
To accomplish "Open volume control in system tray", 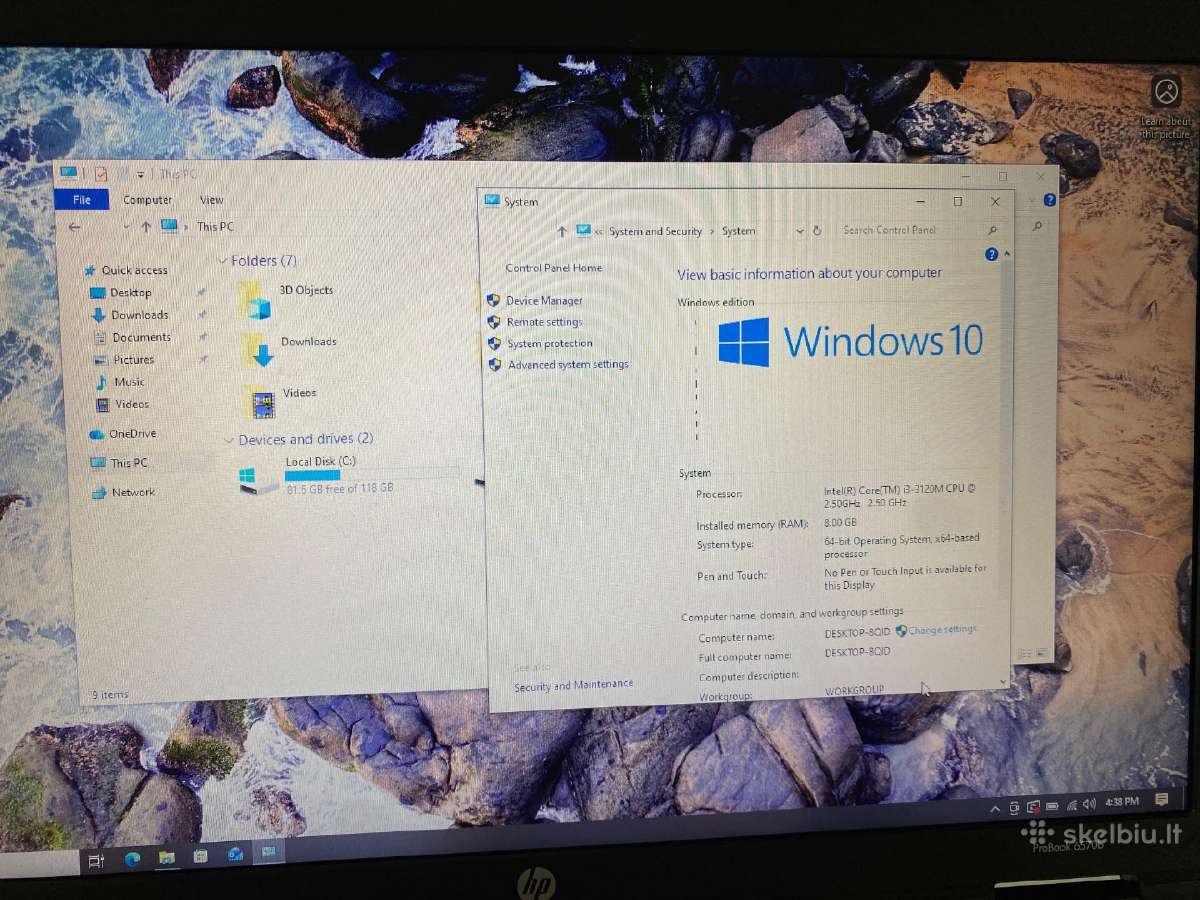I will 1089,804.
